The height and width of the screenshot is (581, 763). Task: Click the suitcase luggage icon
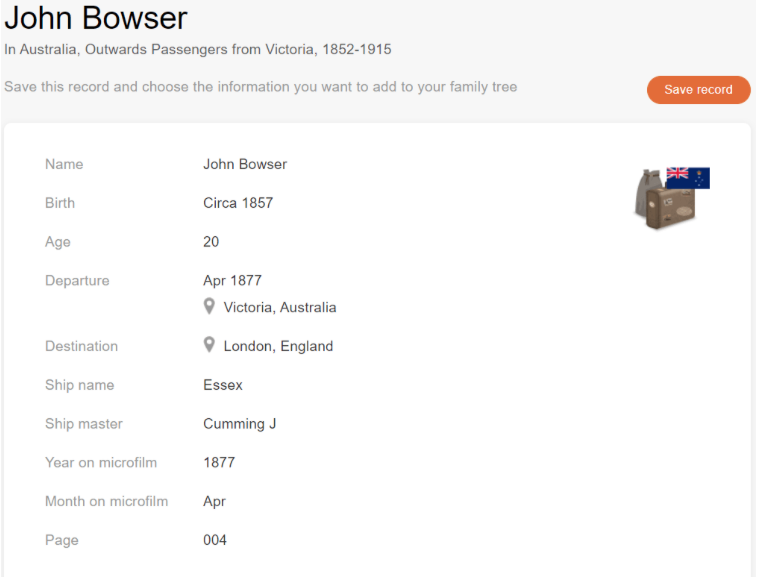[662, 202]
